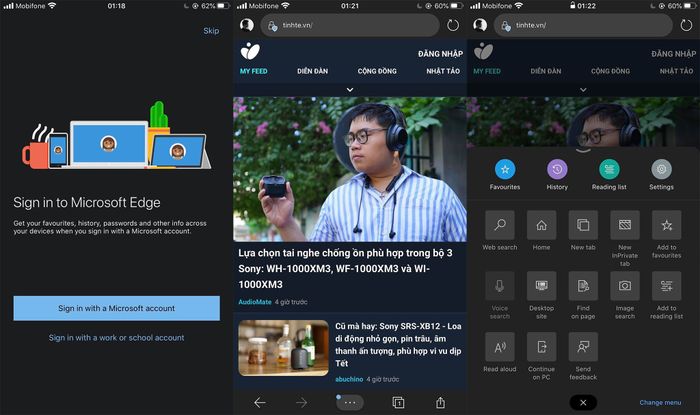Viewport: 700px width, 415px height.
Task: Sign in with a work or school account
Action: click(117, 338)
